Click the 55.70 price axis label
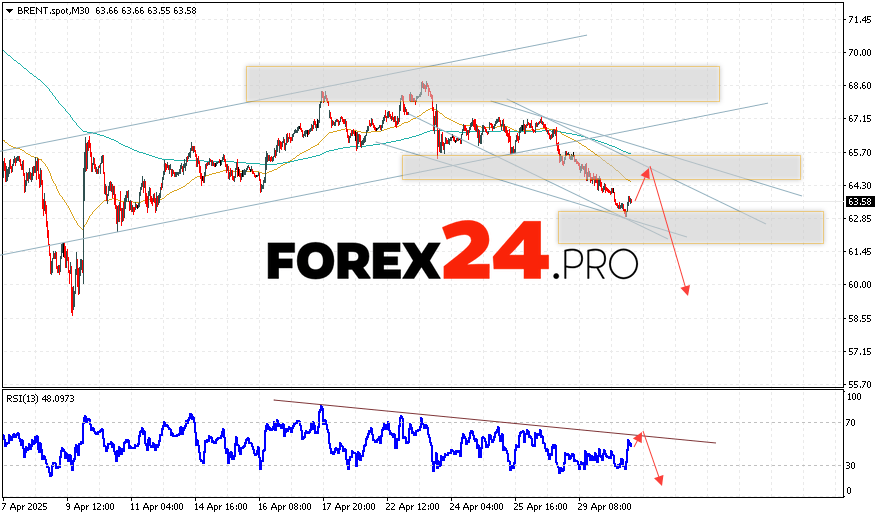883x518 pixels. coord(859,385)
